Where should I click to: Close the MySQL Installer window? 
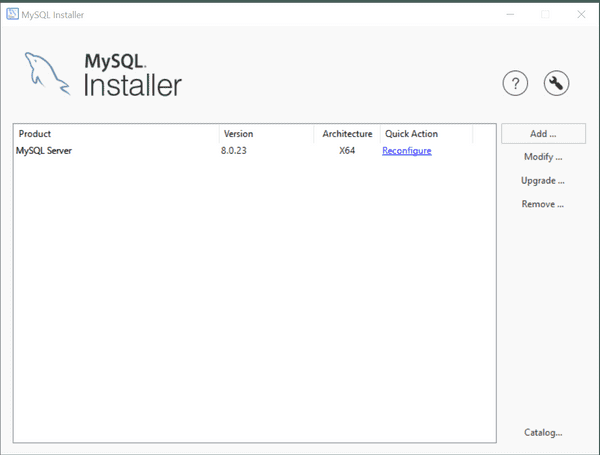(x=582, y=14)
